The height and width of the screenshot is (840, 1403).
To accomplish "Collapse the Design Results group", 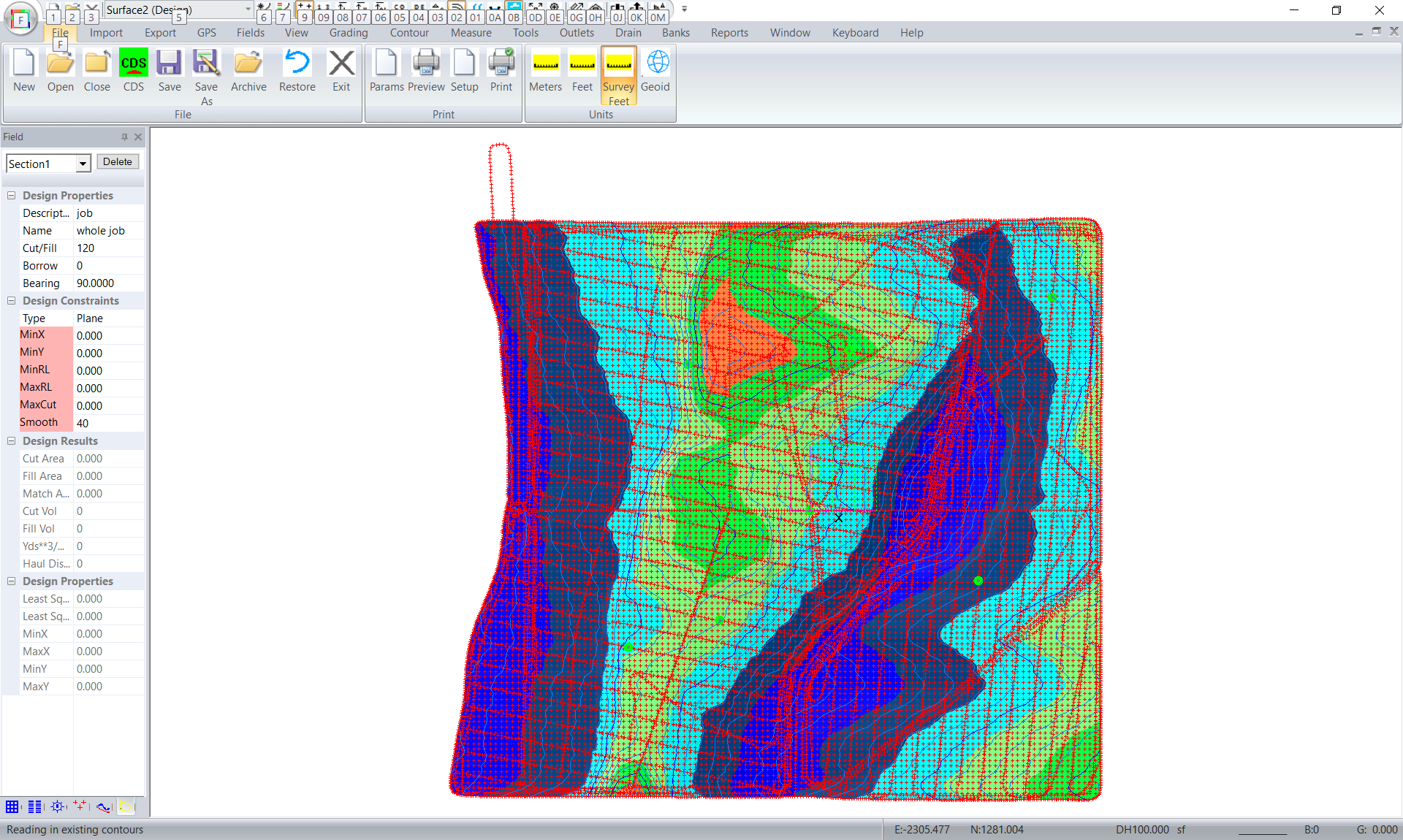I will 12,441.
